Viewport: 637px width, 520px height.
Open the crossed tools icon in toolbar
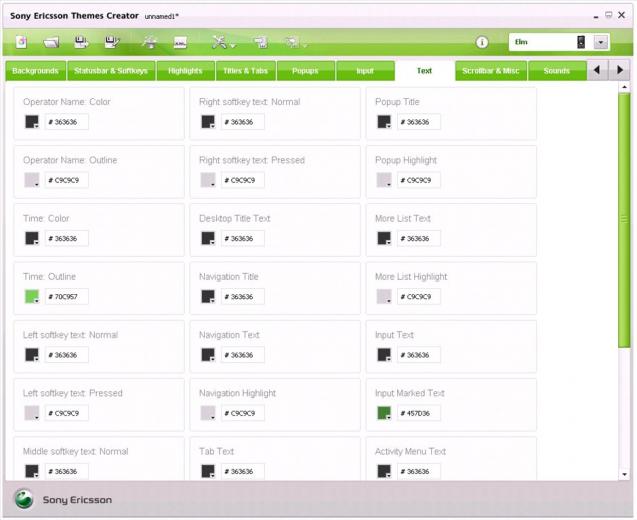220,42
